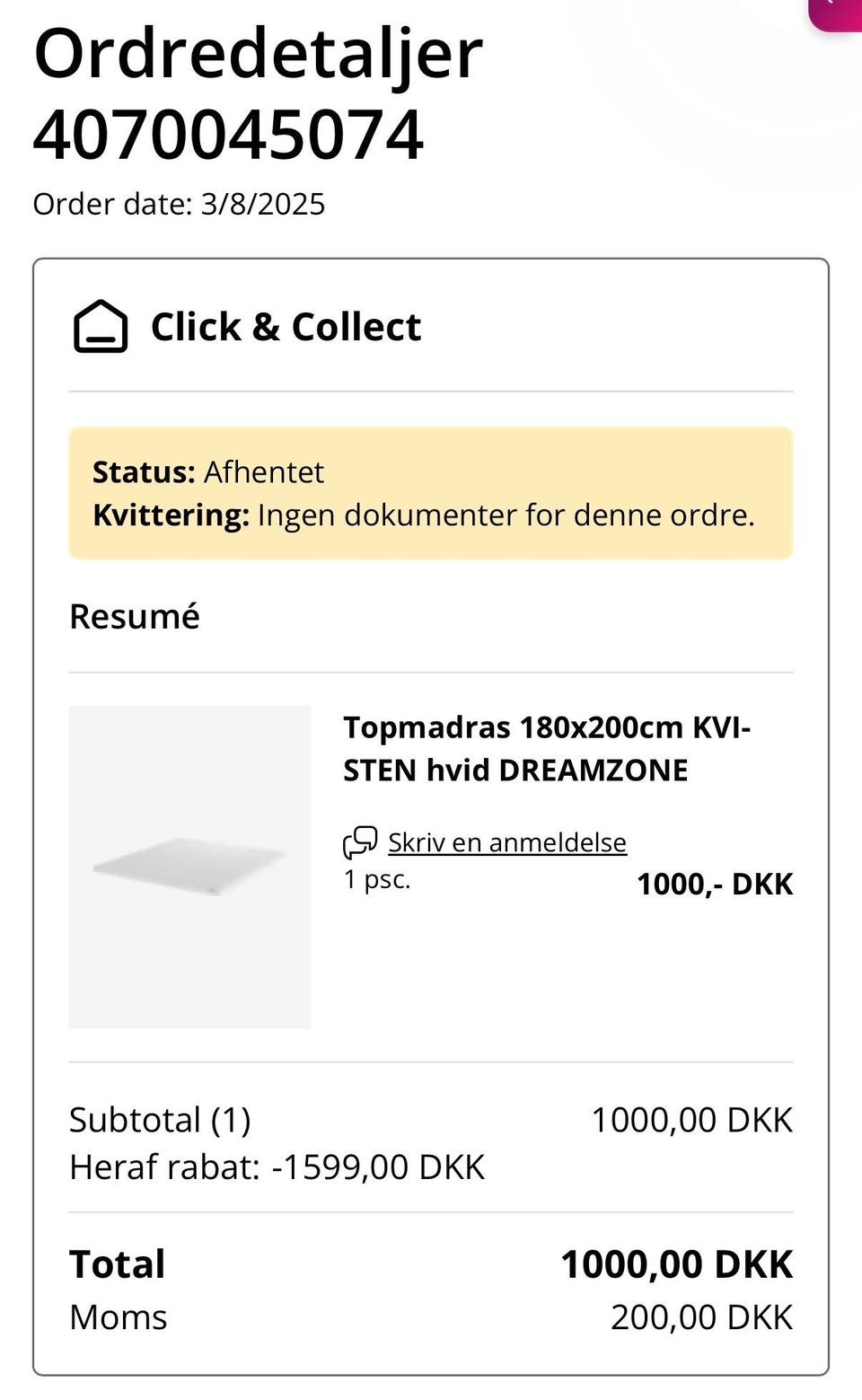Click the 1 psc. quantity label
This screenshot has width=862, height=1400.
tap(377, 879)
